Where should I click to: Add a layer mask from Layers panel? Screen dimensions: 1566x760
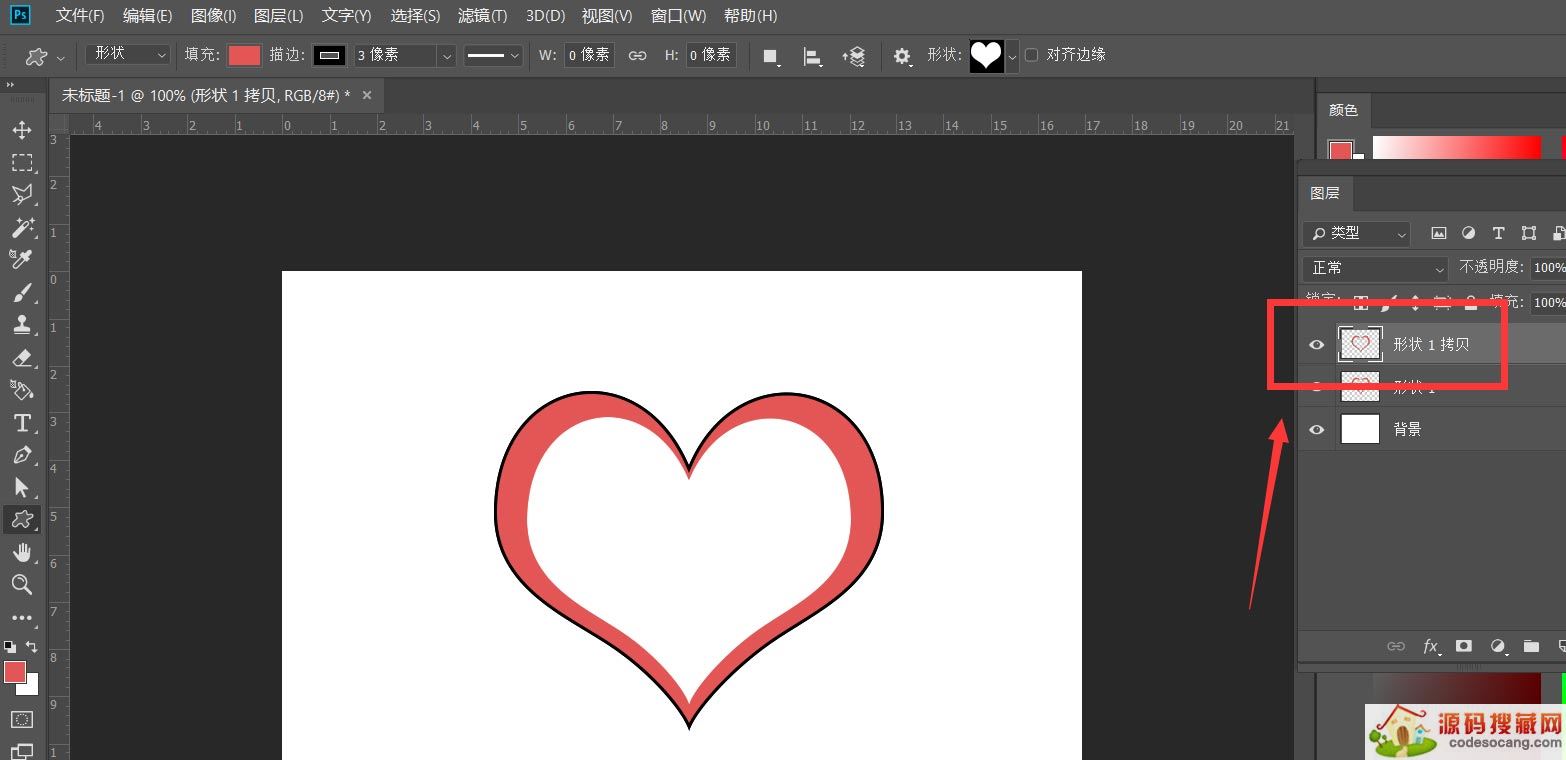coord(1464,646)
